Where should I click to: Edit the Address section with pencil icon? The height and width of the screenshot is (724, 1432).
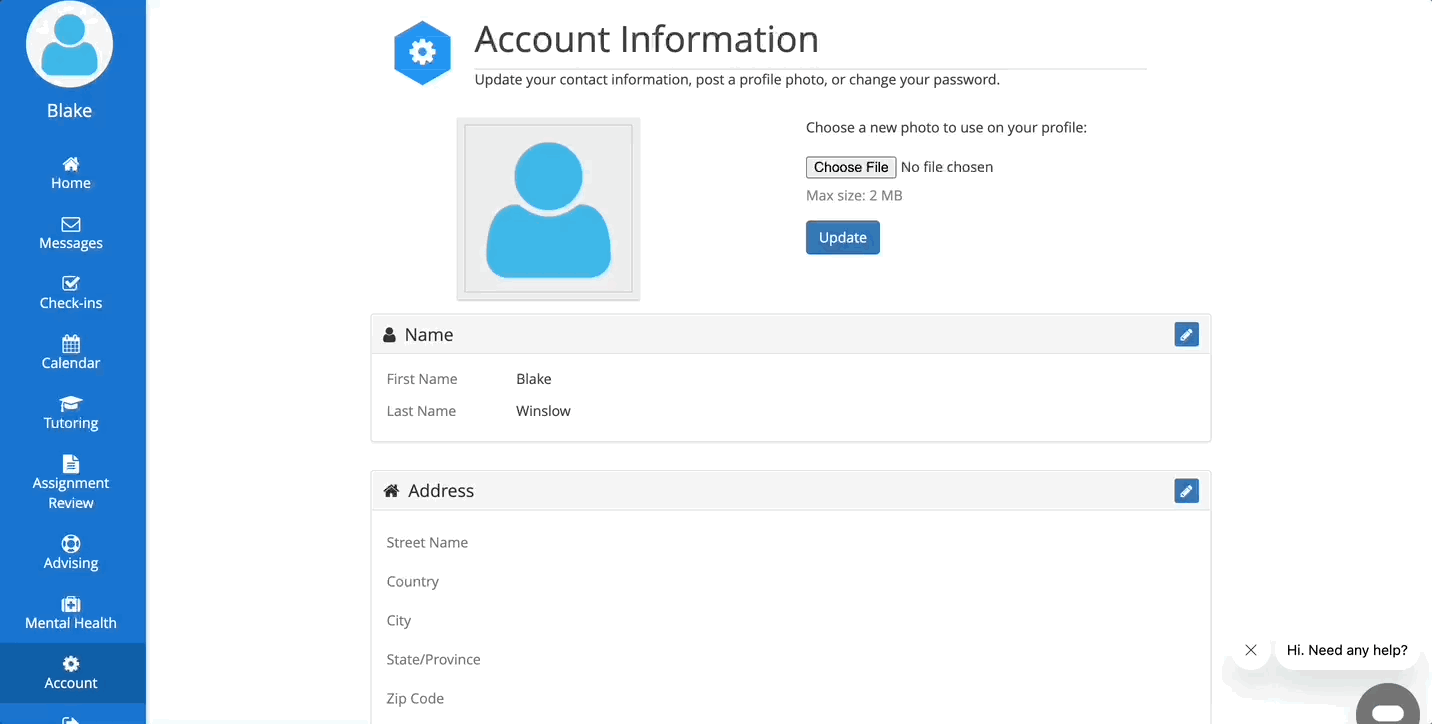point(1186,491)
